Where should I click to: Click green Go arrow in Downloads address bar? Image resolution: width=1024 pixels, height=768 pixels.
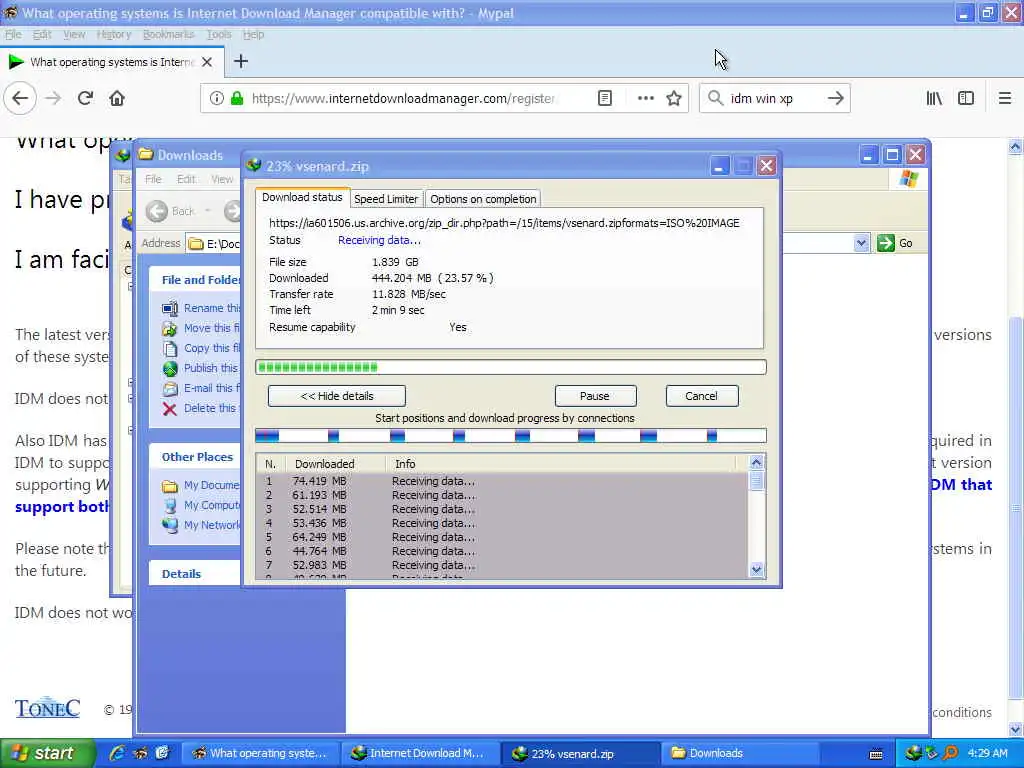click(886, 243)
